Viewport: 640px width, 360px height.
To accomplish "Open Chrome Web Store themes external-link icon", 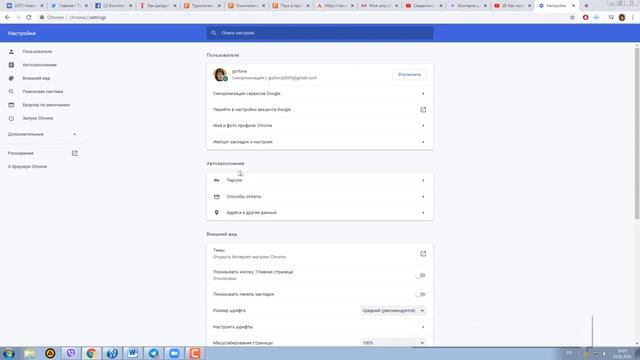I will (423, 254).
